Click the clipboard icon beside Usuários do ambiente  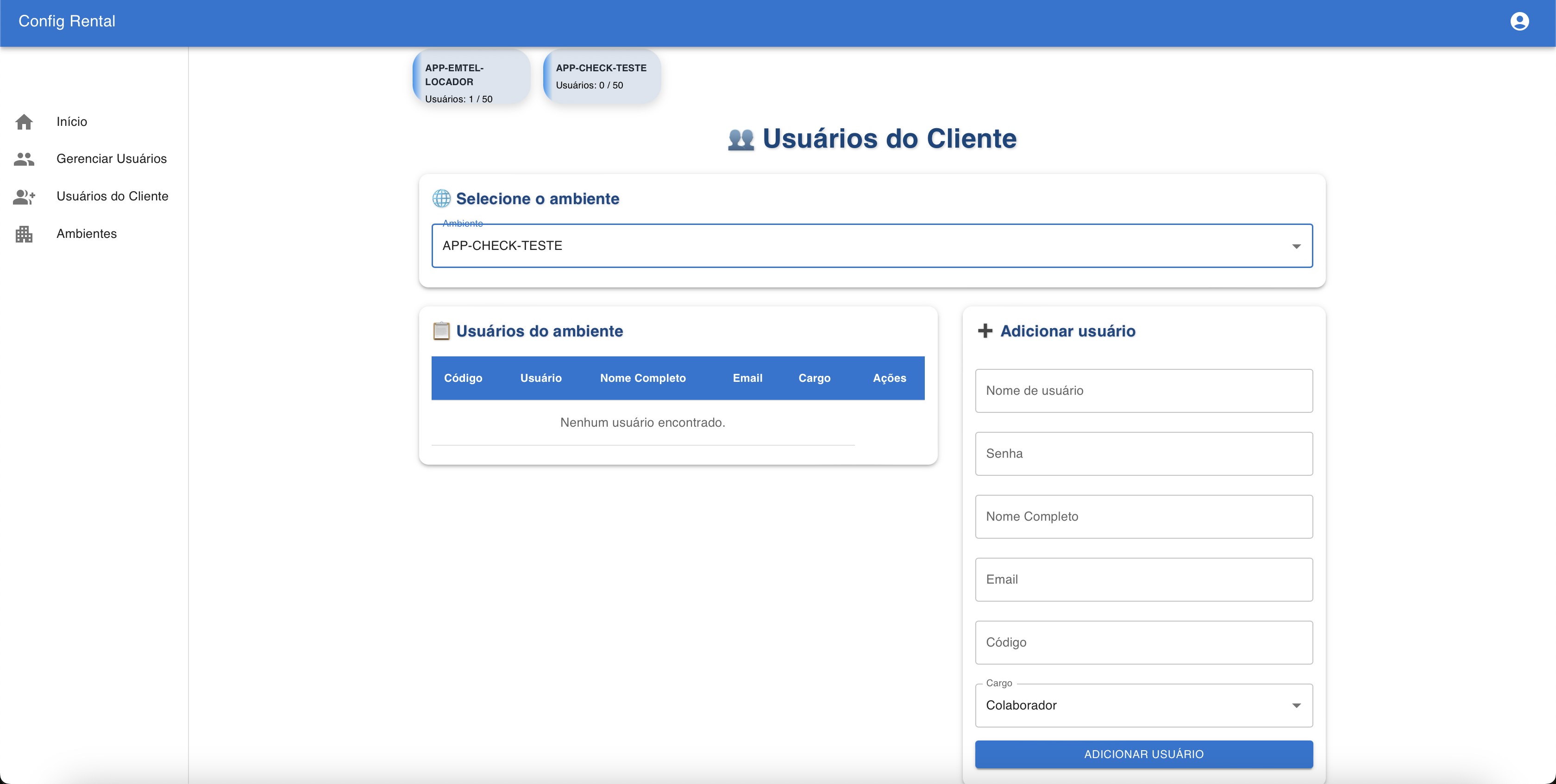click(441, 331)
